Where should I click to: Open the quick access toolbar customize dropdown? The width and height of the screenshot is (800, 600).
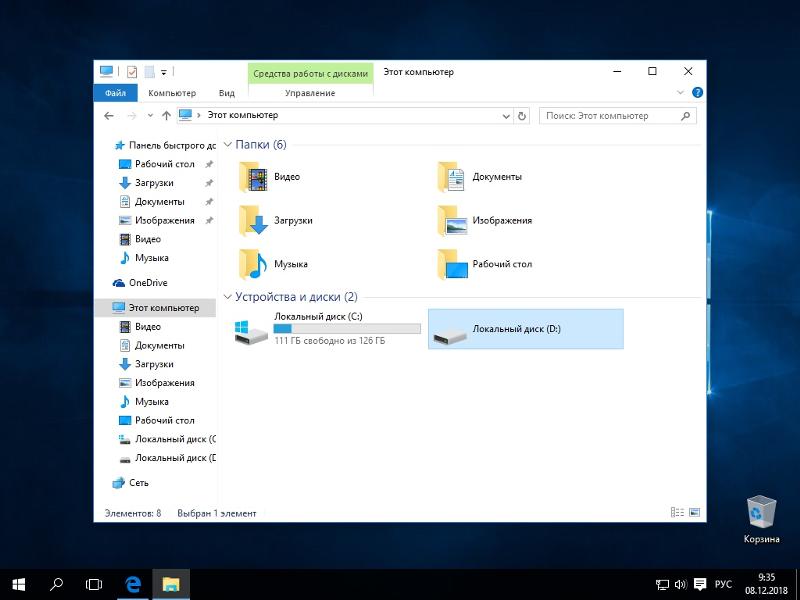tap(164, 72)
